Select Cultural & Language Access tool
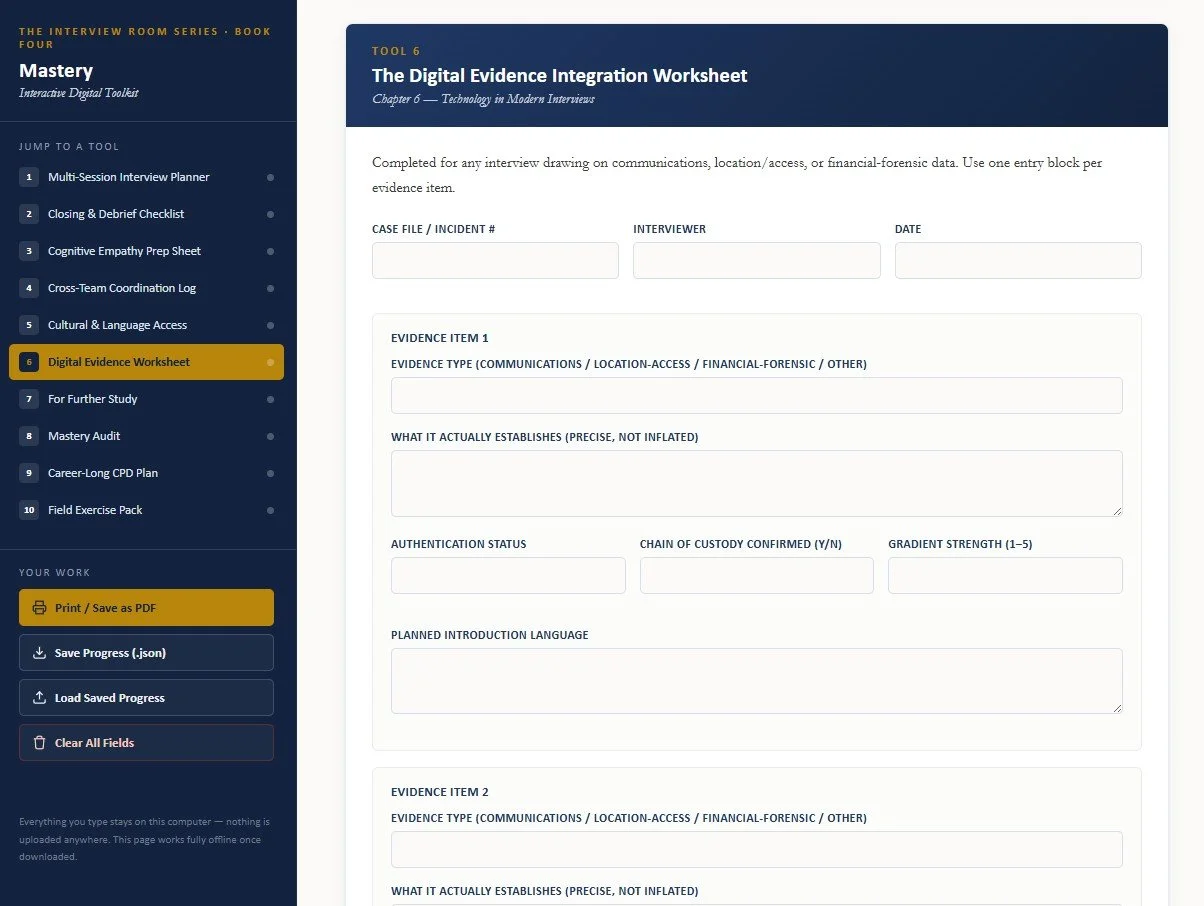Viewport: 1204px width, 906px height. (x=146, y=325)
